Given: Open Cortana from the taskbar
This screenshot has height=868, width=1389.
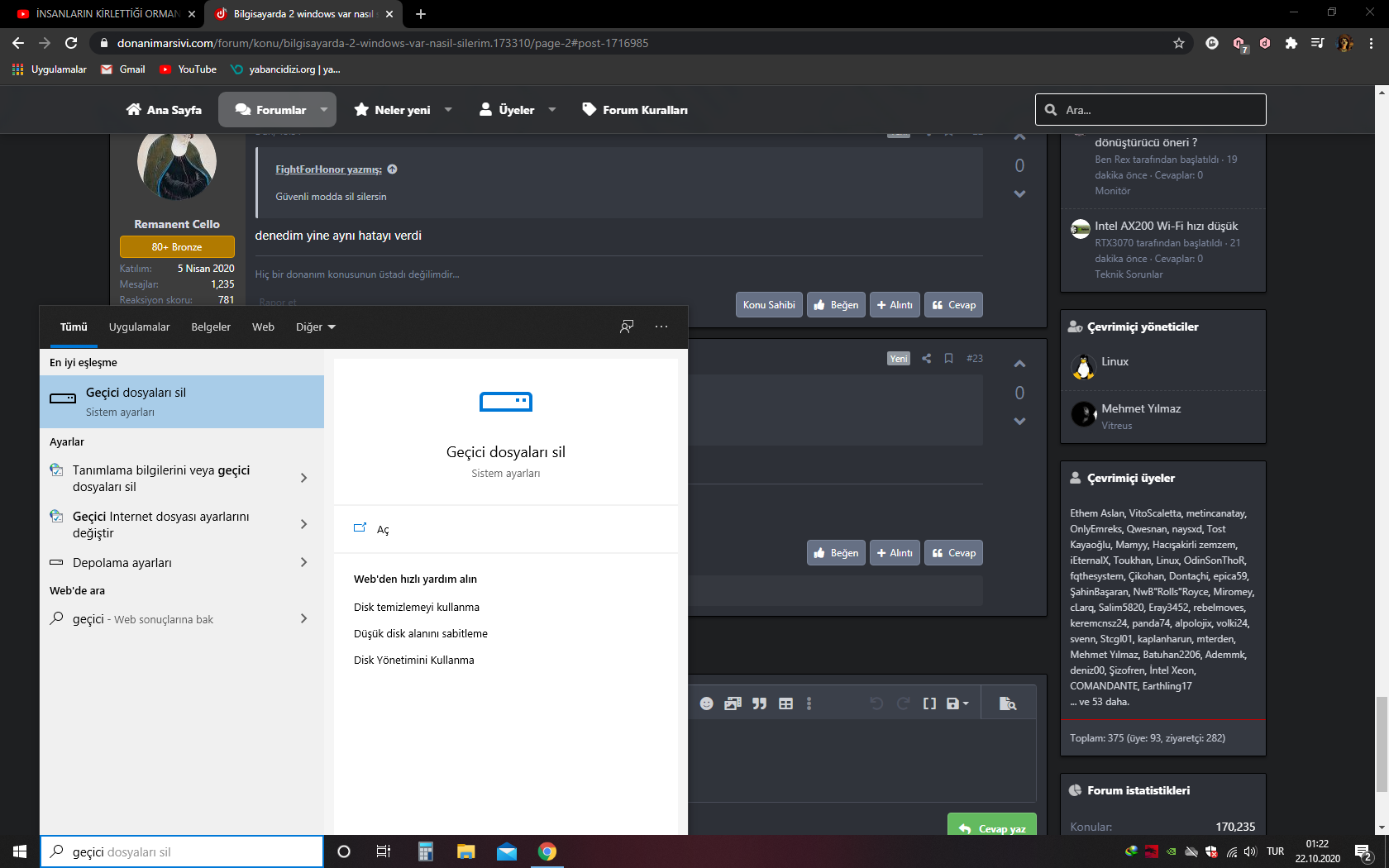Looking at the screenshot, I should 344,851.
